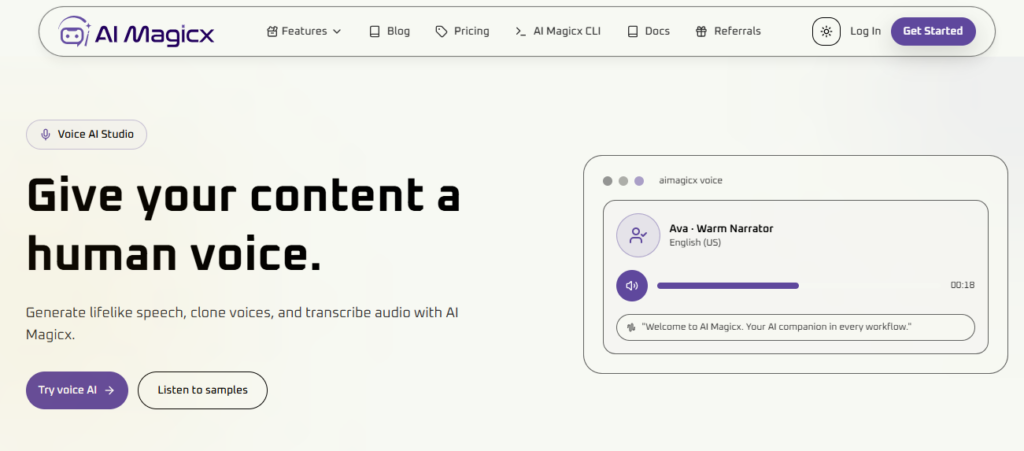Click the aimagicx voice window title

click(690, 181)
